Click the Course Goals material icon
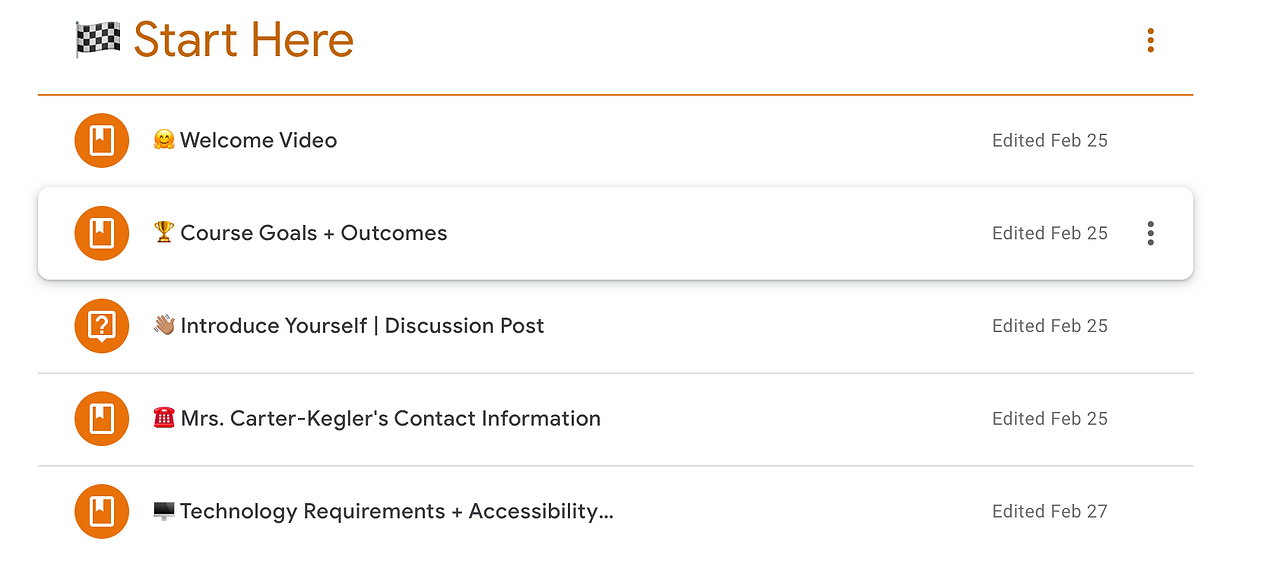Screen dimensions: 1280x576 pyautogui.click(x=102, y=233)
